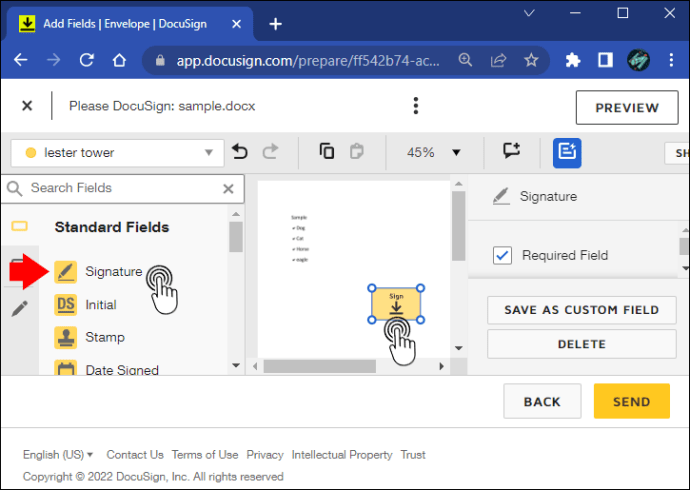Click the browser address bar URL
Screen dimensions: 690x490
click(x=308, y=60)
